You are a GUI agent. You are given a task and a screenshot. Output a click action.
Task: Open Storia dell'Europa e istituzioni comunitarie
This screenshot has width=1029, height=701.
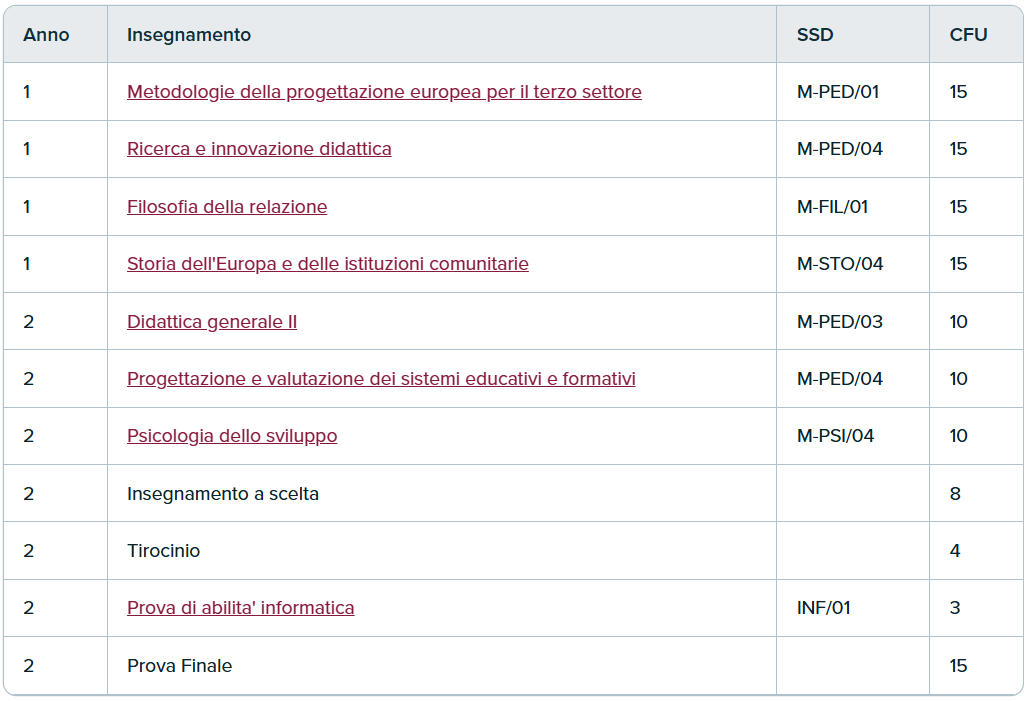point(327,264)
